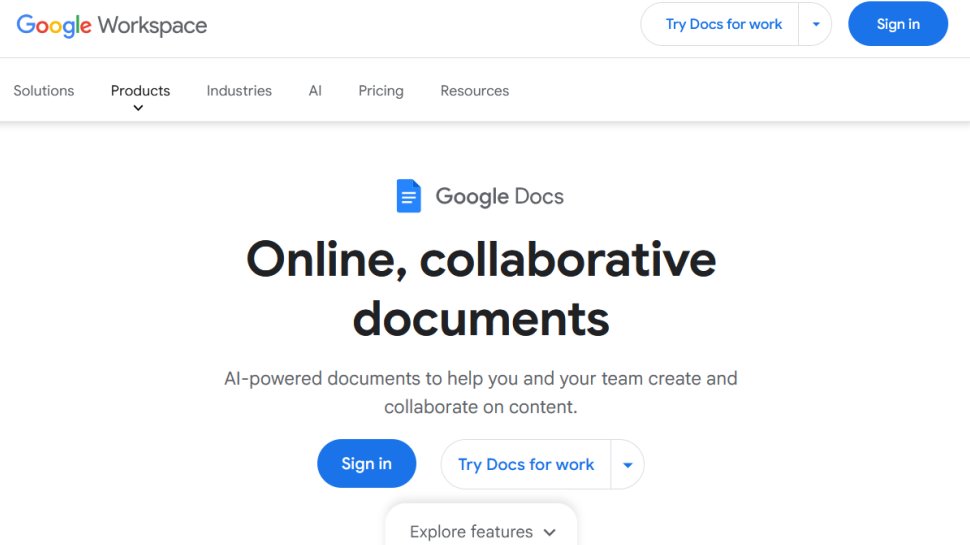Image resolution: width=970 pixels, height=545 pixels.
Task: Open Try Docs for work in header
Action: pyautogui.click(x=723, y=24)
